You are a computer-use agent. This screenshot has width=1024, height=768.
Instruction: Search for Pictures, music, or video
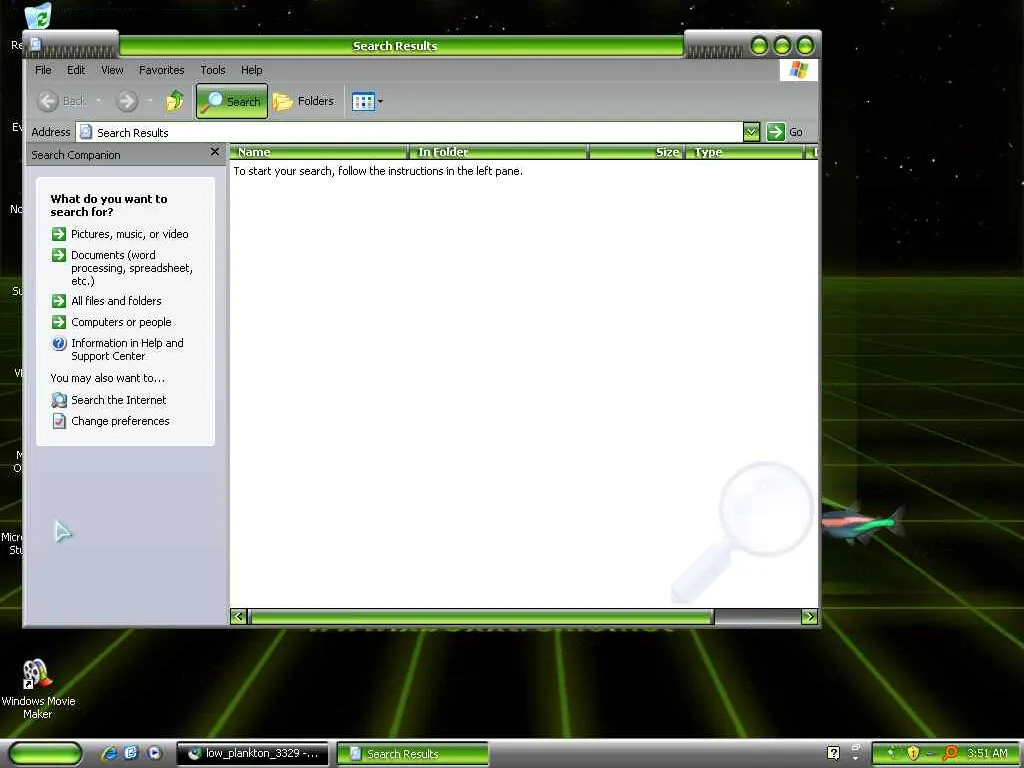tap(129, 234)
